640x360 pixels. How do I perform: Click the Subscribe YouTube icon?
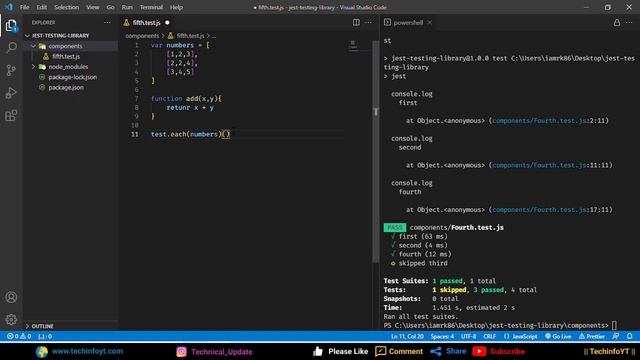(479, 351)
